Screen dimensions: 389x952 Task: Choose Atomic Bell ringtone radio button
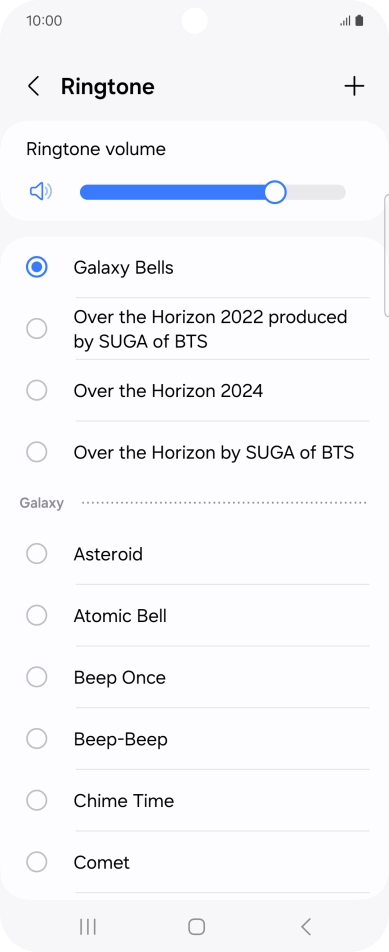click(x=37, y=616)
